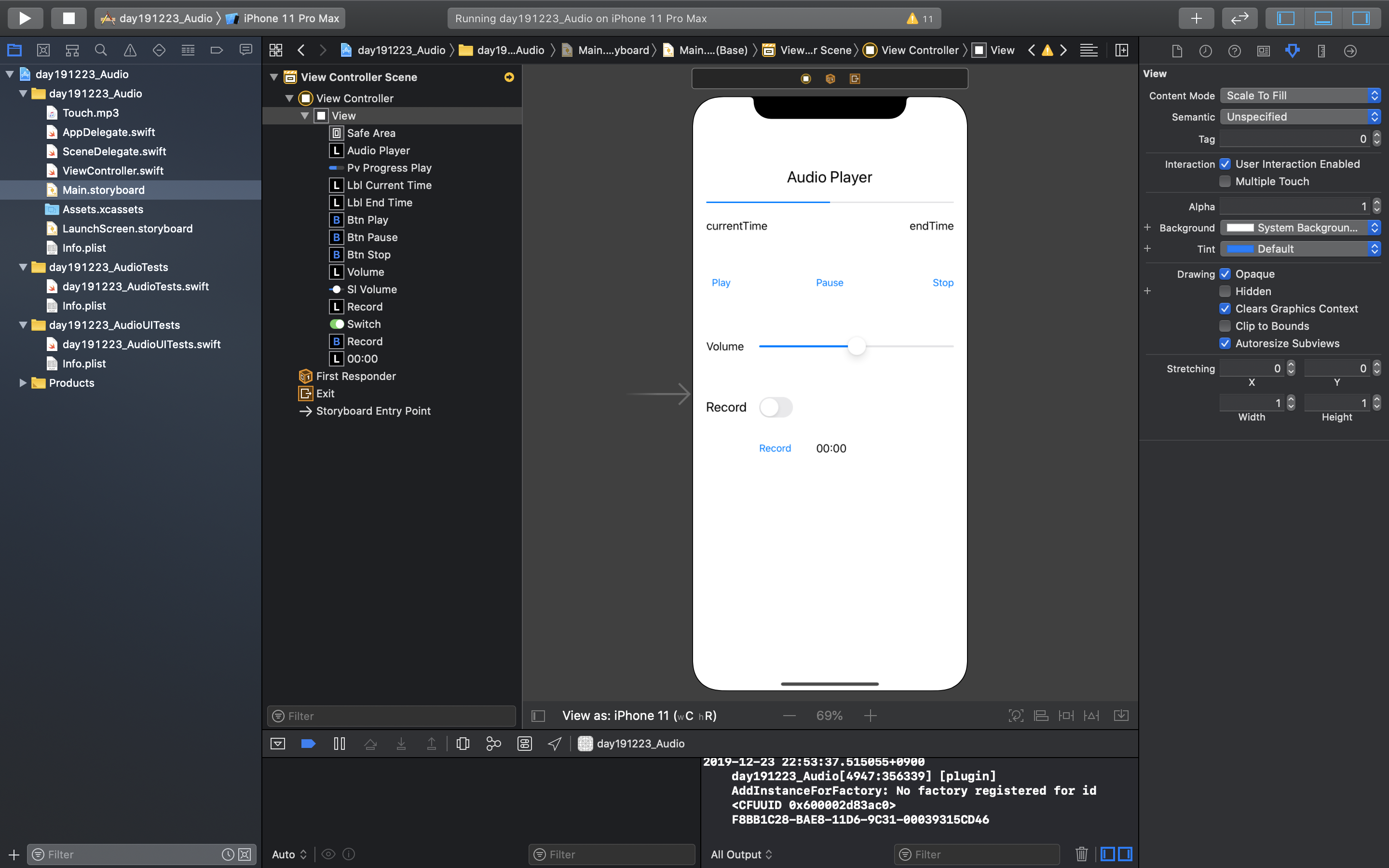
Task: Open the Issue navigator warning icon
Action: pyautogui.click(x=130, y=51)
